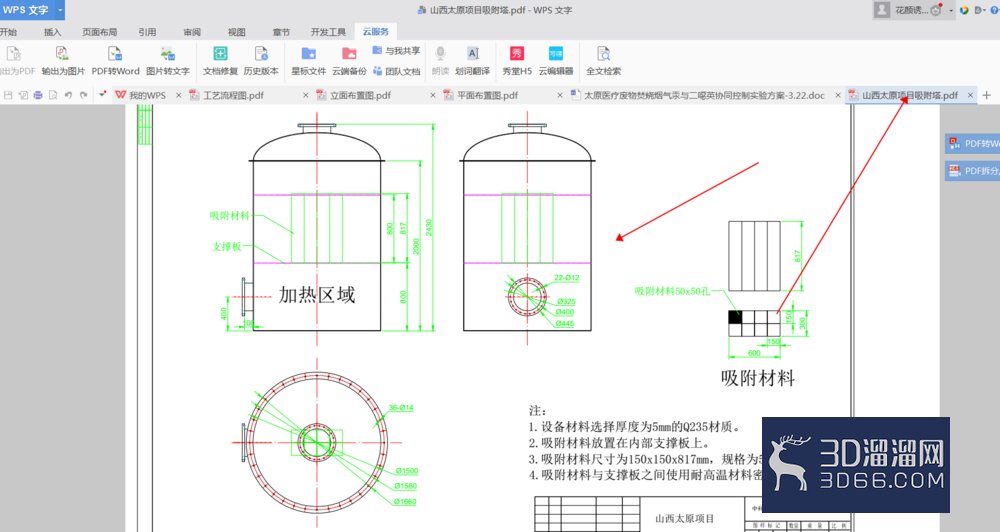Click the 朗读 read aloud microphone

pos(440,61)
